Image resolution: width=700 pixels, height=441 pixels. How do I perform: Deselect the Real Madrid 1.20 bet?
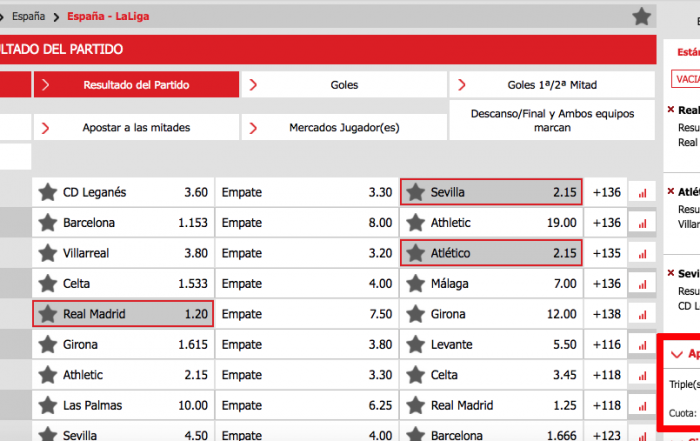pyautogui.click(x=123, y=314)
